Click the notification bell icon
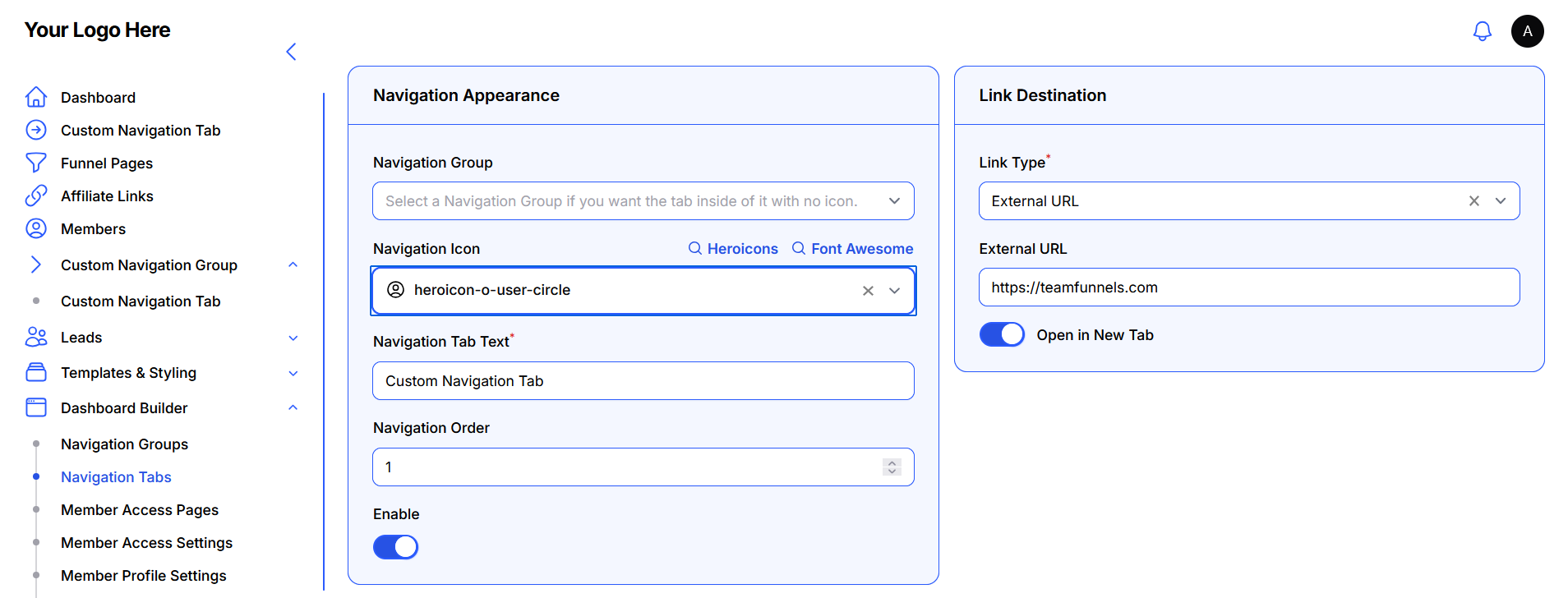Viewport: 1568px width, 598px height. pos(1482,31)
